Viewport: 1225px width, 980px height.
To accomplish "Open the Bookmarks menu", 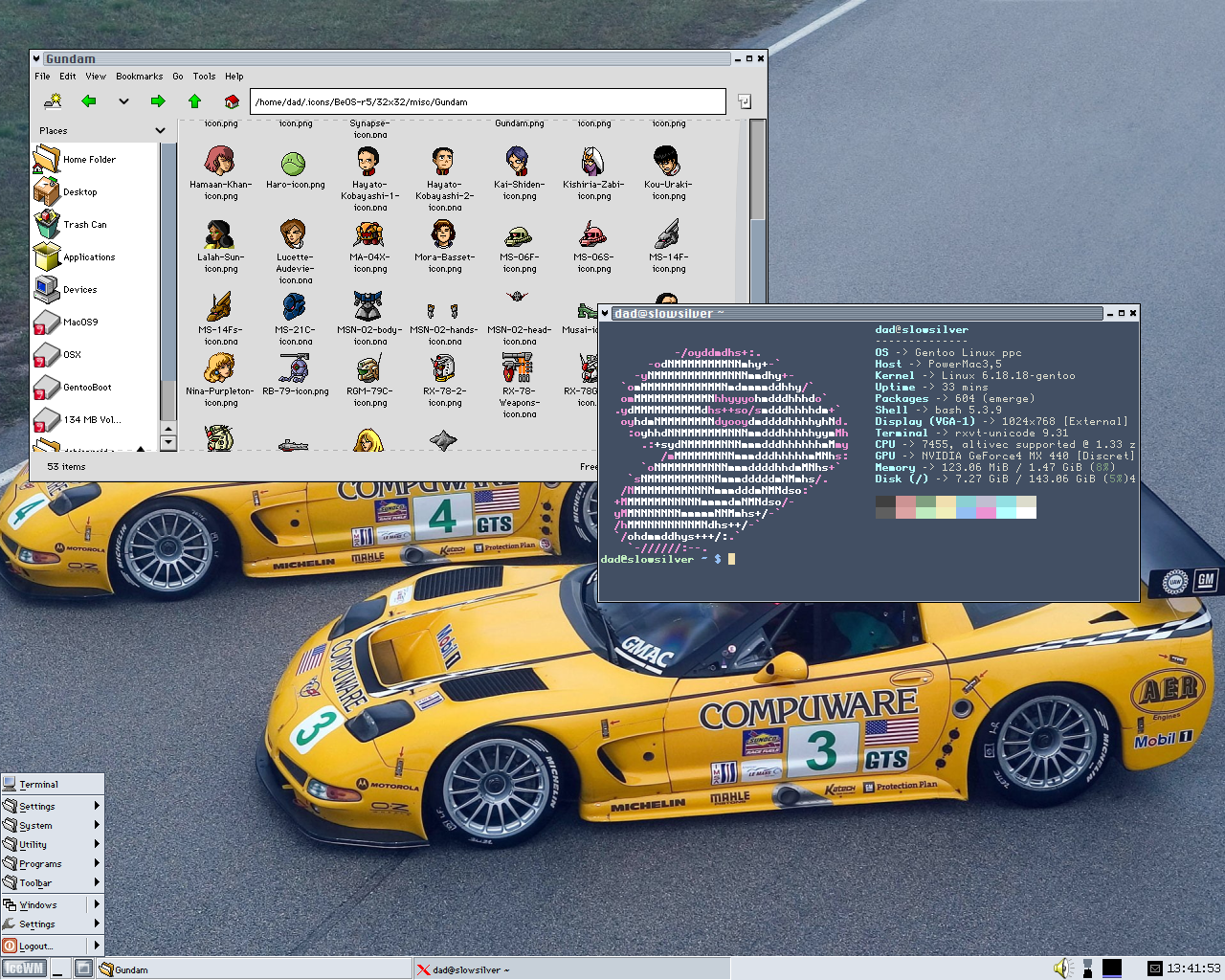I will (139, 77).
